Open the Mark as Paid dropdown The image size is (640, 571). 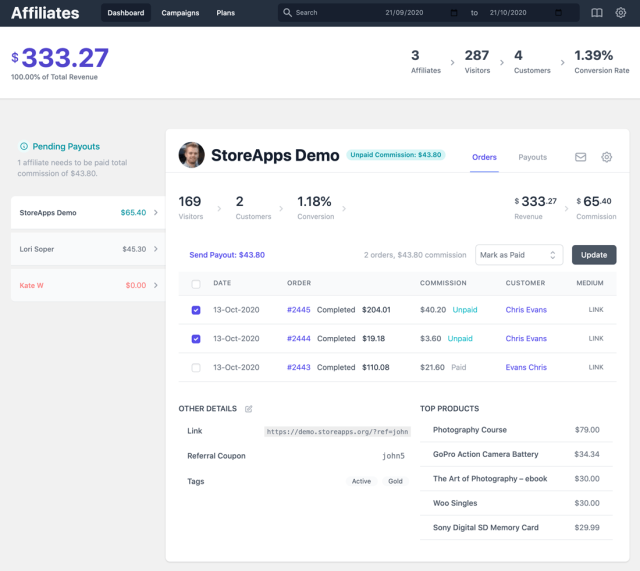[519, 255]
